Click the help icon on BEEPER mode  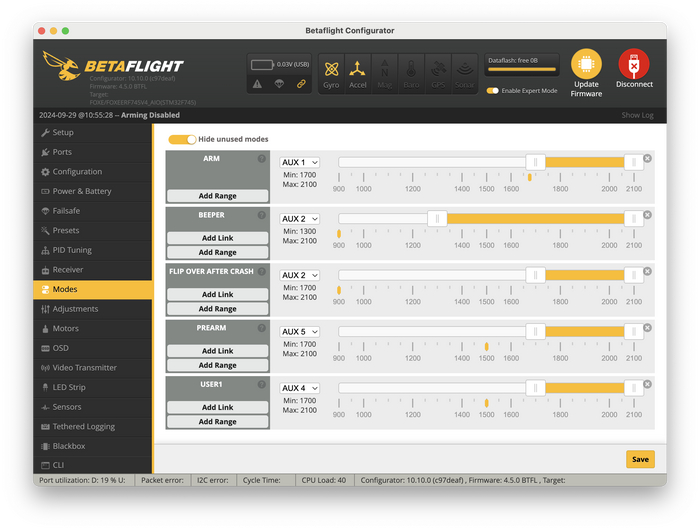tap(262, 215)
